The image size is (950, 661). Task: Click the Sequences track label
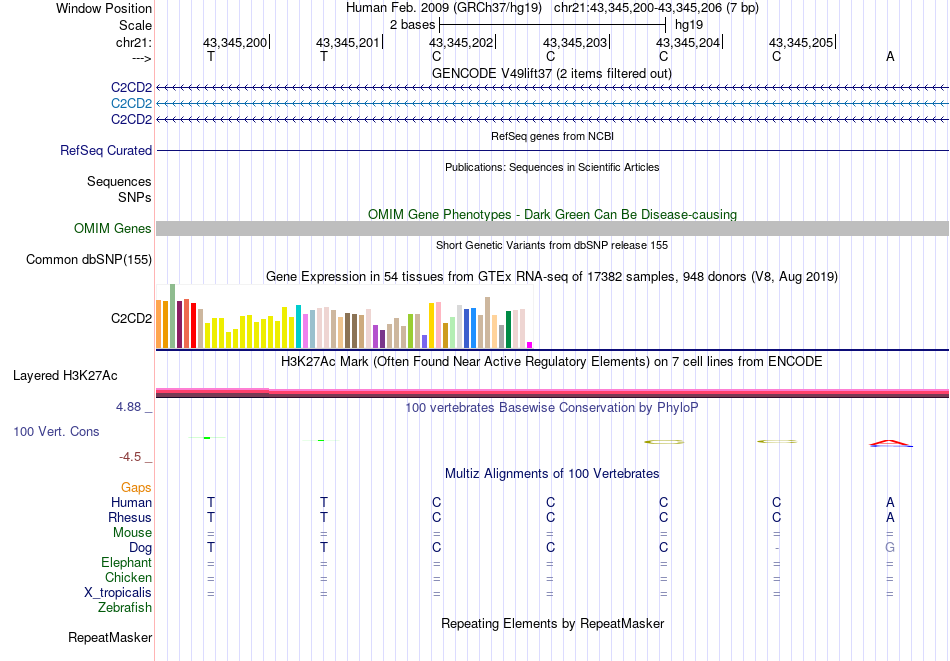coord(119,182)
